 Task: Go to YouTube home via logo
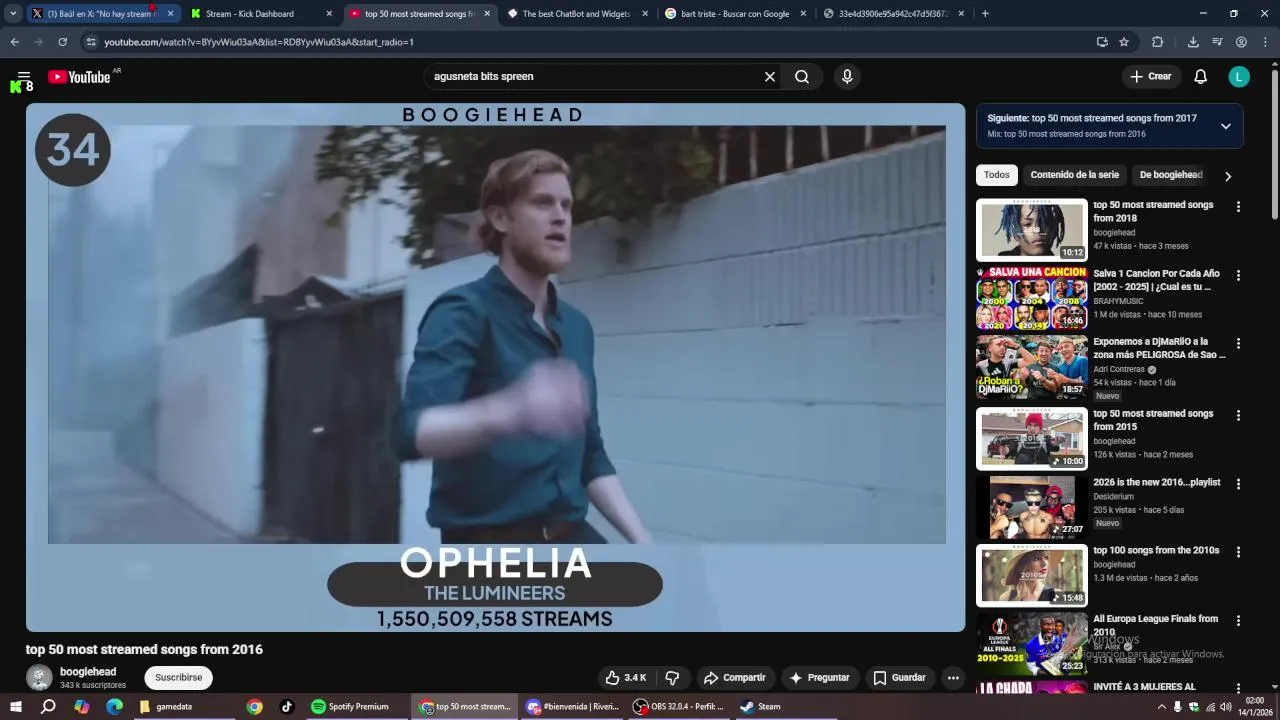(79, 77)
